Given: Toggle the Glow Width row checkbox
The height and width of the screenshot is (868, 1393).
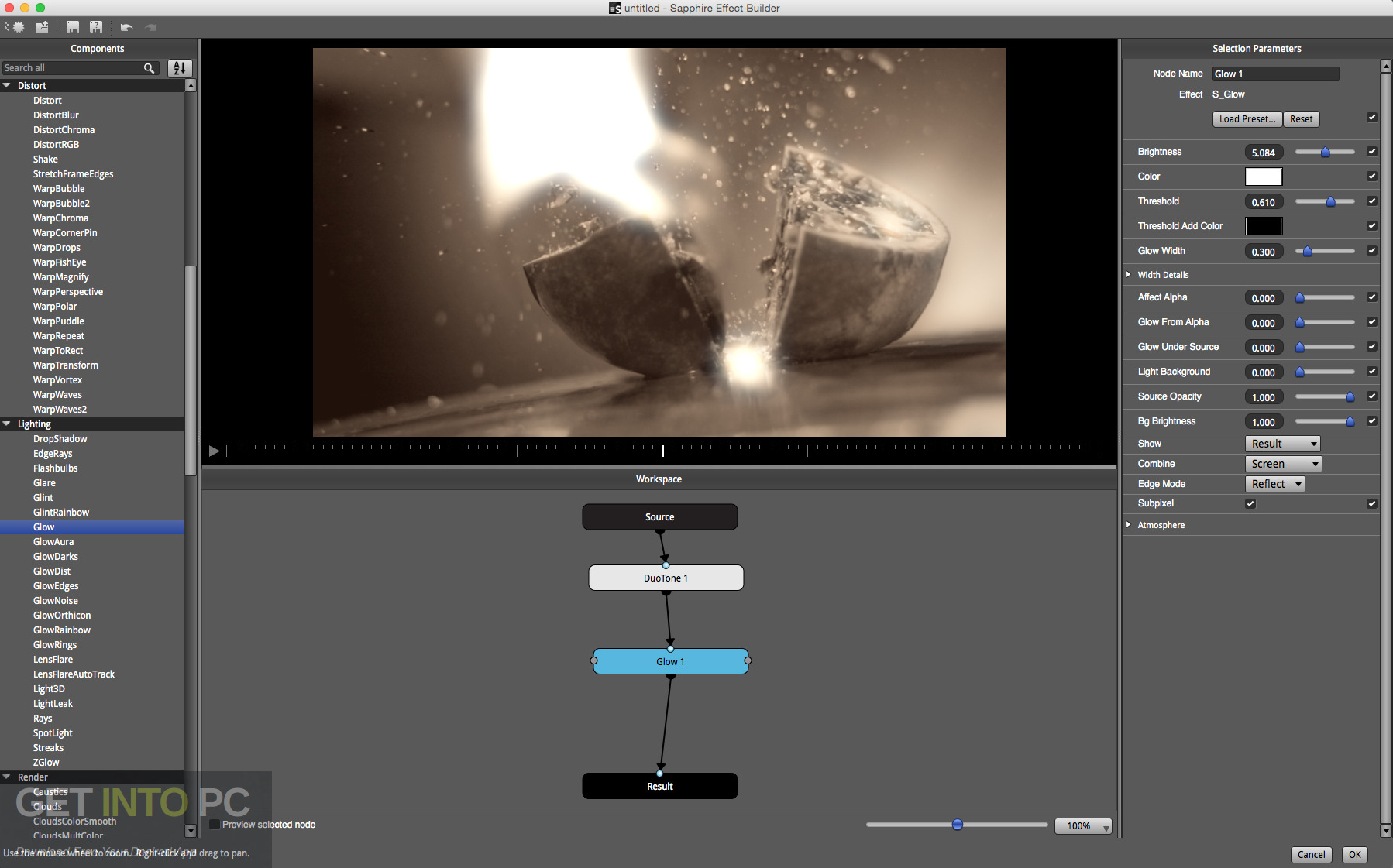Looking at the screenshot, I should pyautogui.click(x=1372, y=251).
